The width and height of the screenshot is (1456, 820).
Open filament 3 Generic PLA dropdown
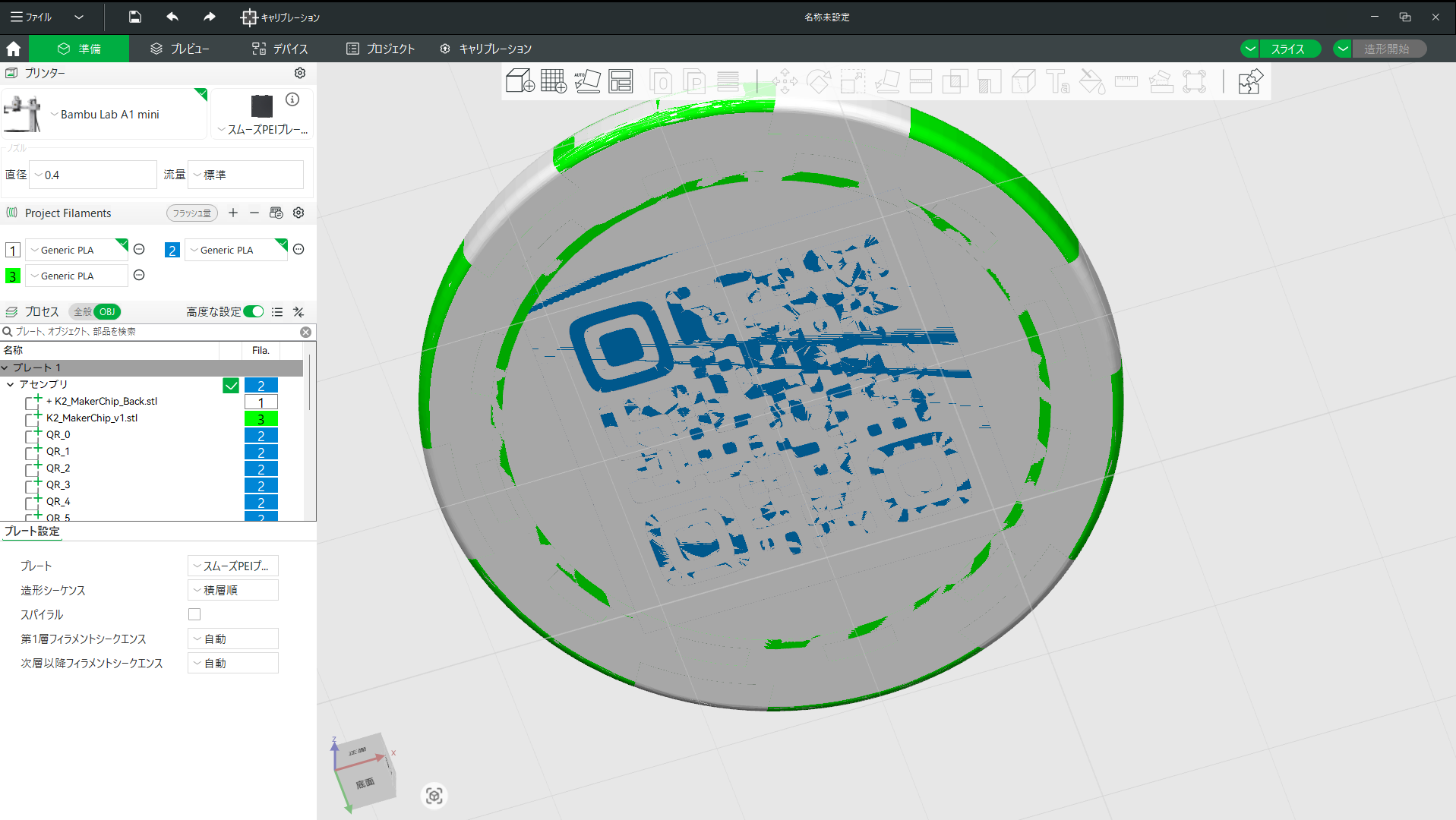[x=77, y=276]
